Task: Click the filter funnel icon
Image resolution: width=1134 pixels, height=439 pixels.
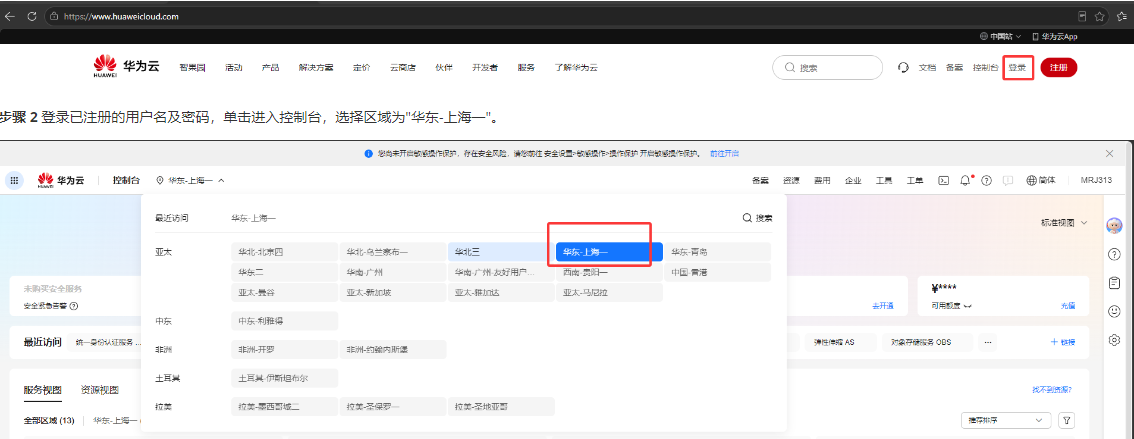Action: [x=1065, y=420]
